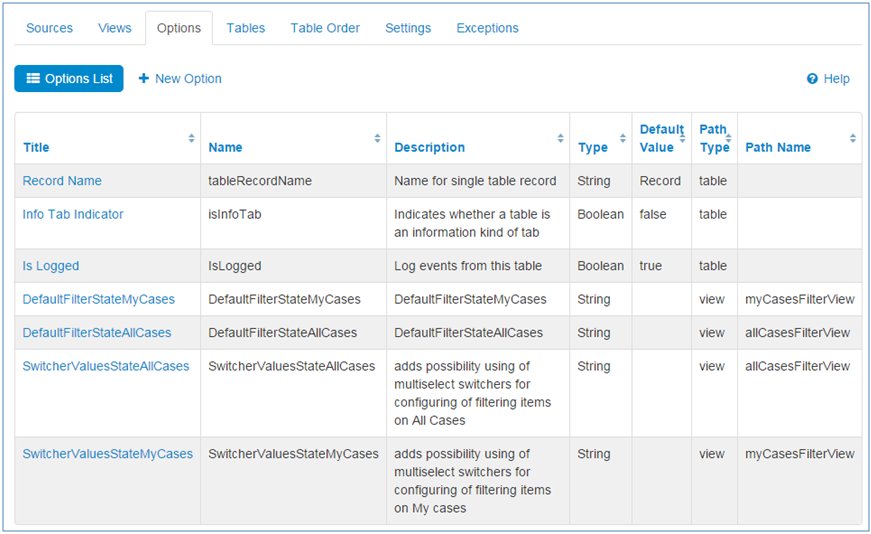
Task: Click the sort arrows in Path Name column
Action: (852, 139)
